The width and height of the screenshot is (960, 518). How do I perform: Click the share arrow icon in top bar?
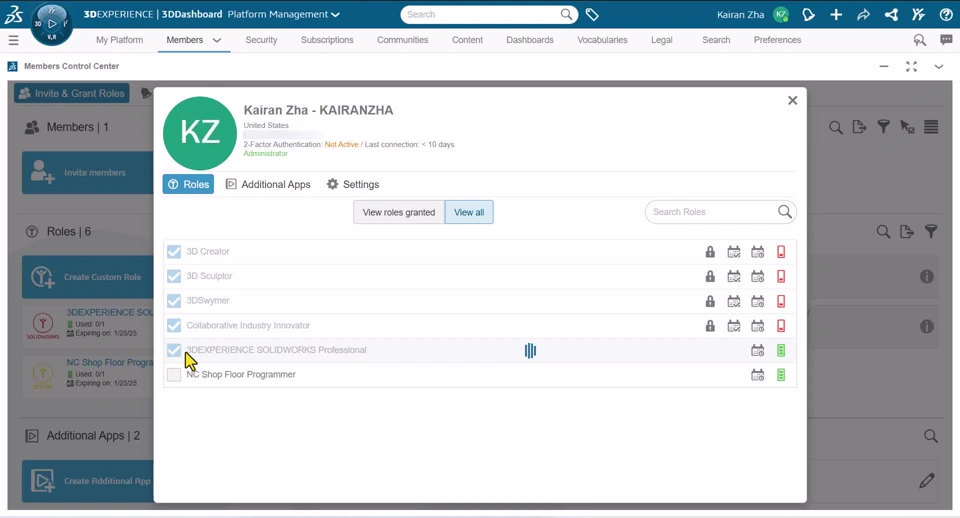pyautogui.click(x=863, y=15)
